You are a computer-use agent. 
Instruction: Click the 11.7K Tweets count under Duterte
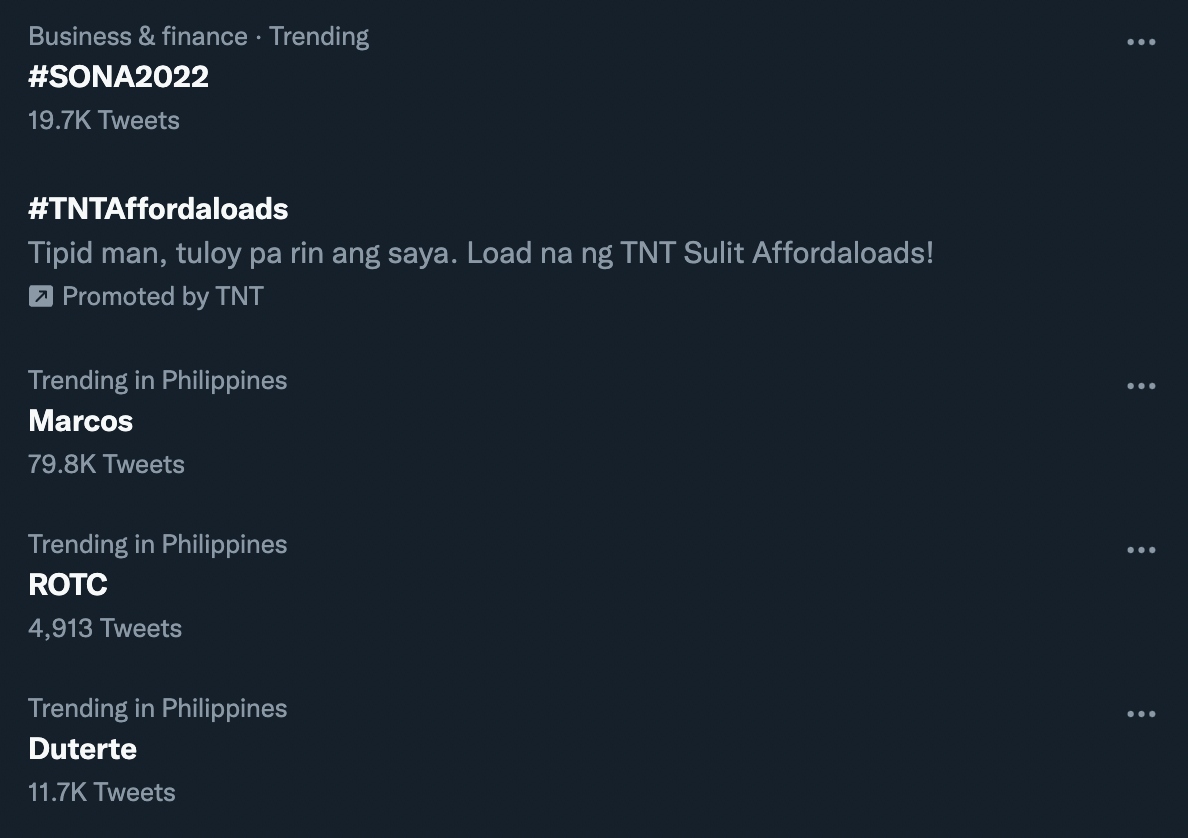tap(102, 793)
